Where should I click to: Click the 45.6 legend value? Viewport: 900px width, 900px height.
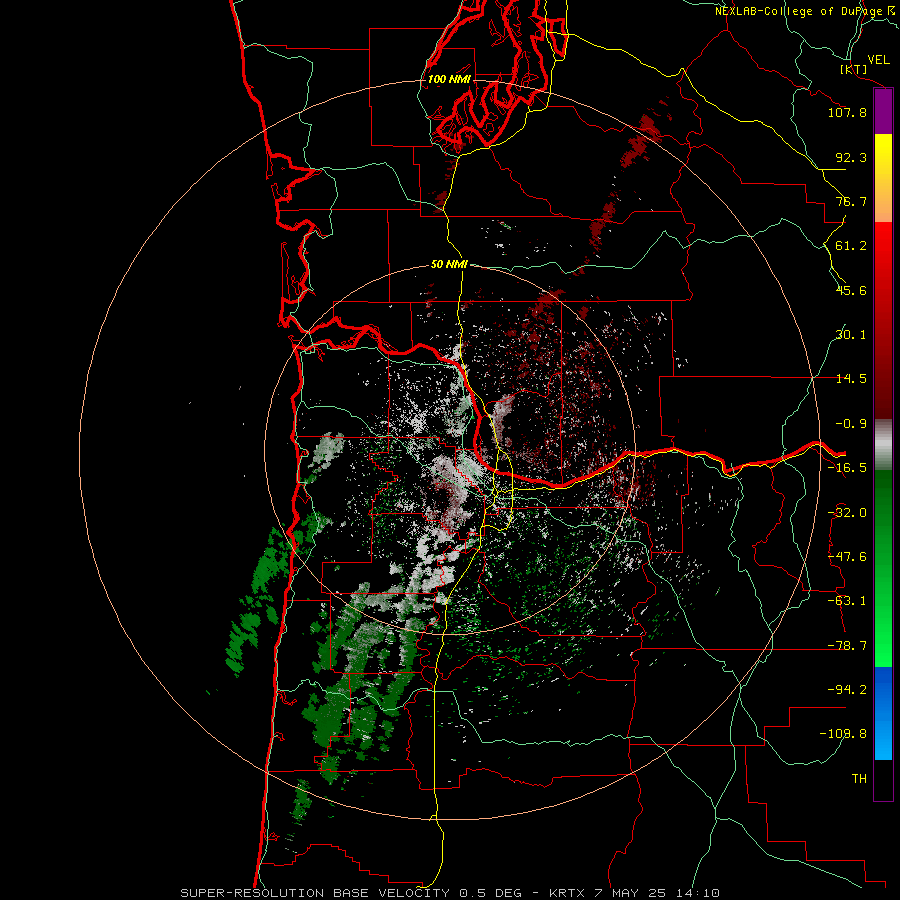coord(851,290)
